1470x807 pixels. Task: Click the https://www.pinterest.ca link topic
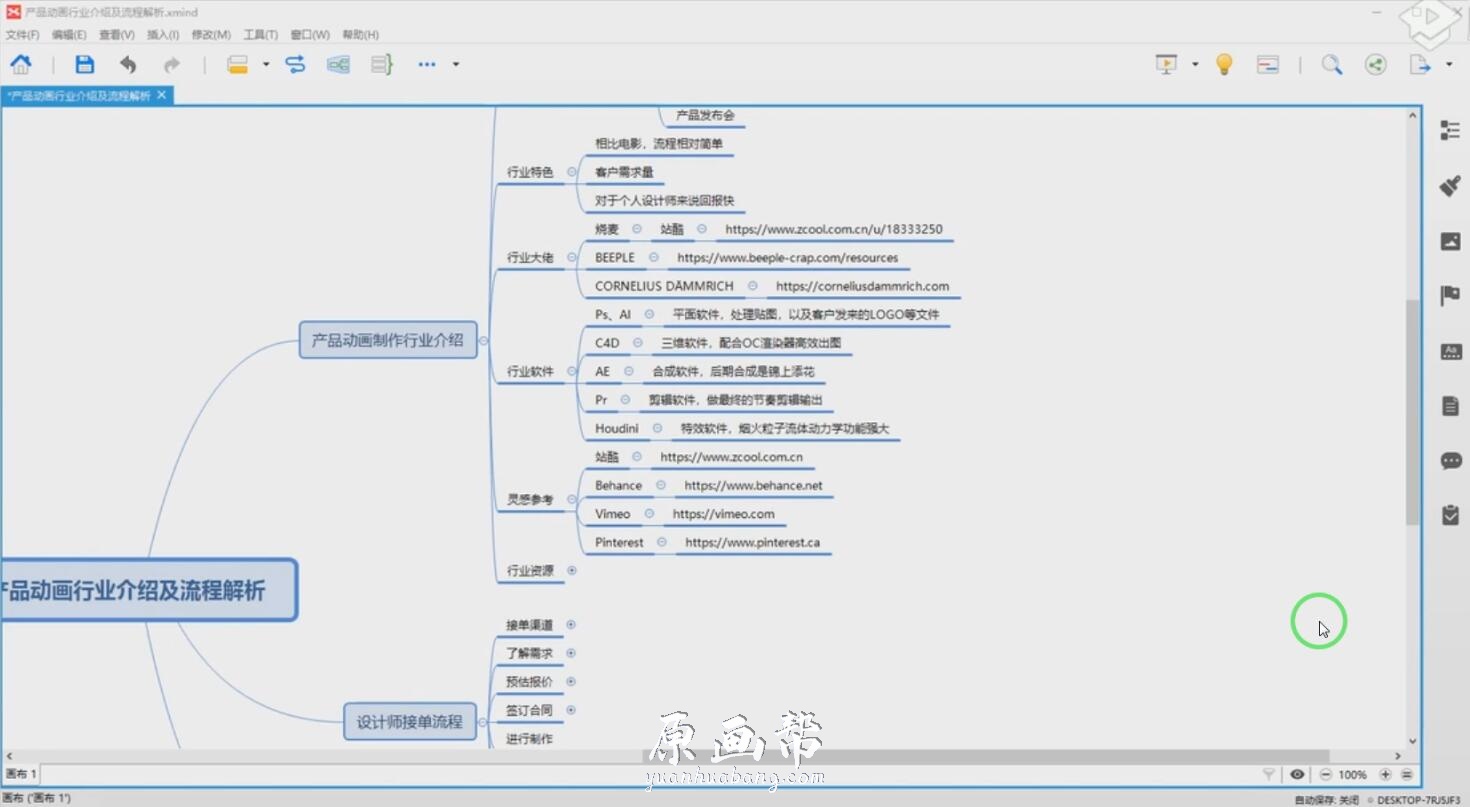click(x=752, y=542)
